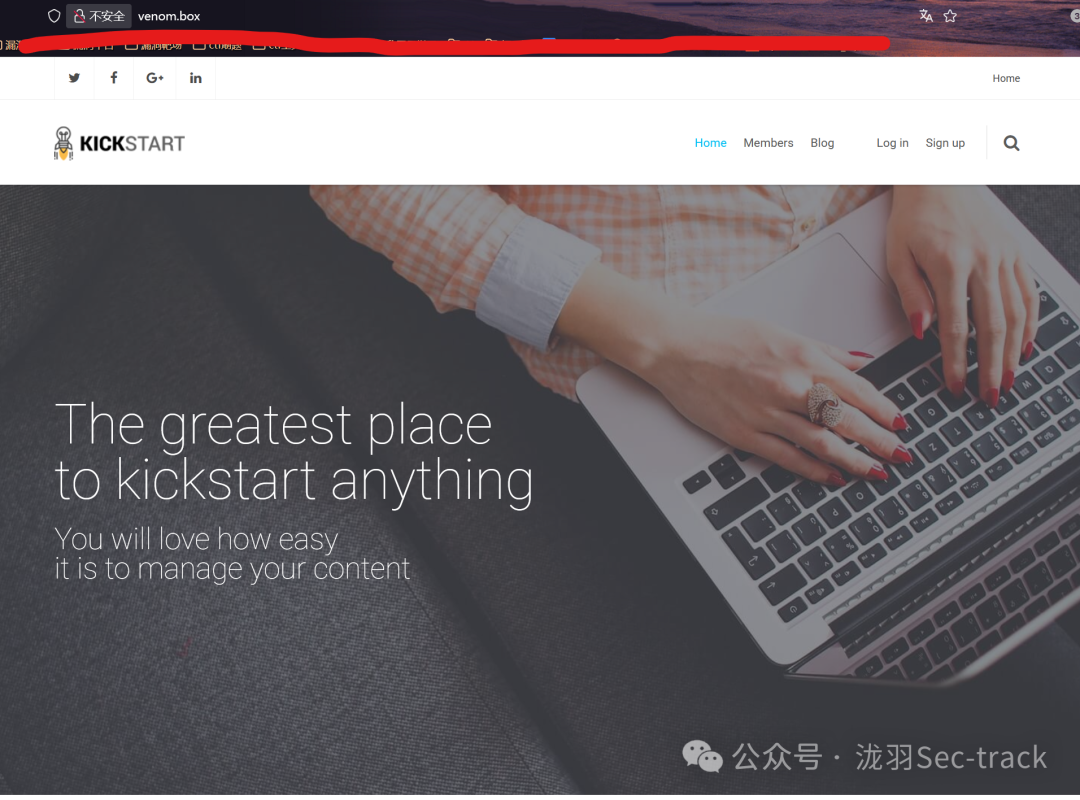Open the Members navigation item
Viewport: 1080px width, 800px height.
click(x=768, y=143)
